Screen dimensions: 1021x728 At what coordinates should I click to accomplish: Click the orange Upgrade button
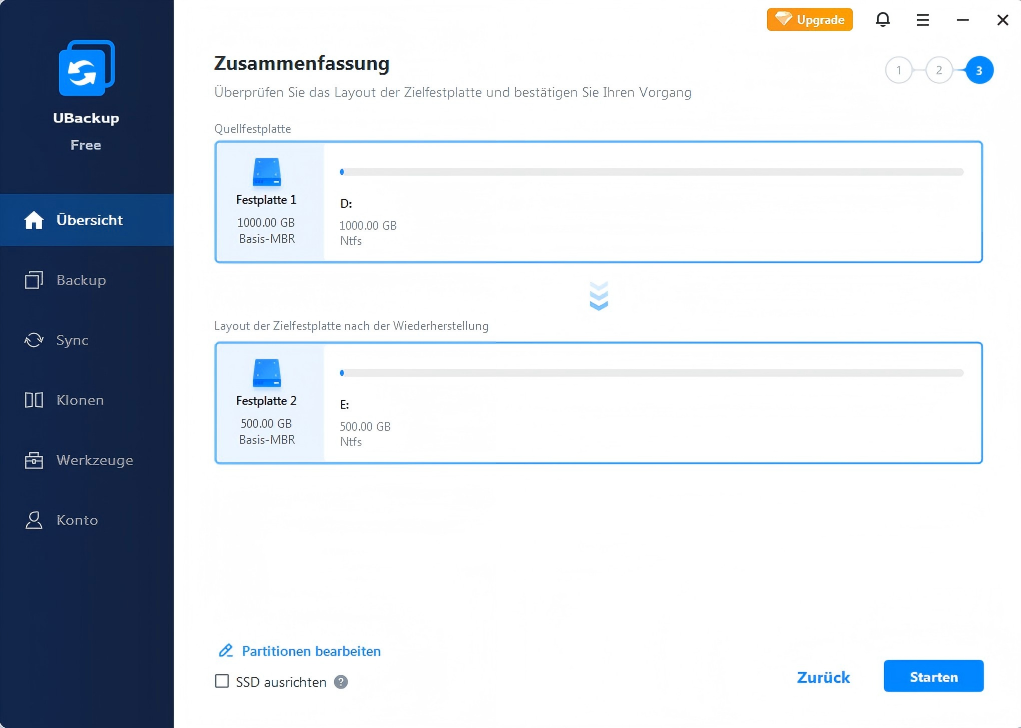click(x=810, y=19)
